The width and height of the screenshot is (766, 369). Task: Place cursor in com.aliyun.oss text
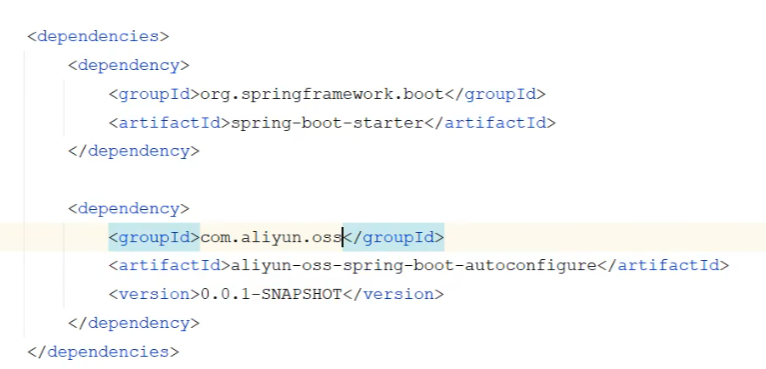click(271, 238)
